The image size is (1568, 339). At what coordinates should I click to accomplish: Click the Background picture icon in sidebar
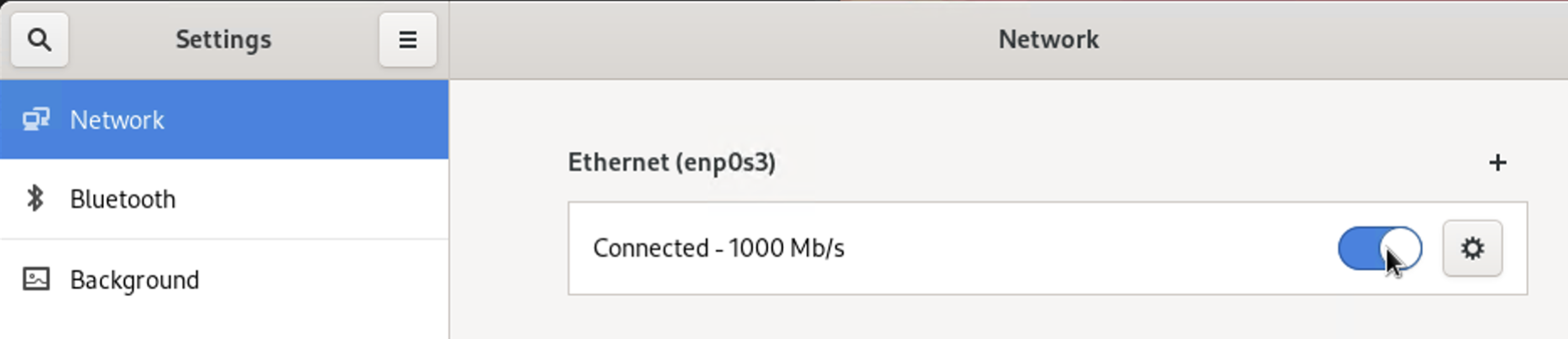(35, 279)
